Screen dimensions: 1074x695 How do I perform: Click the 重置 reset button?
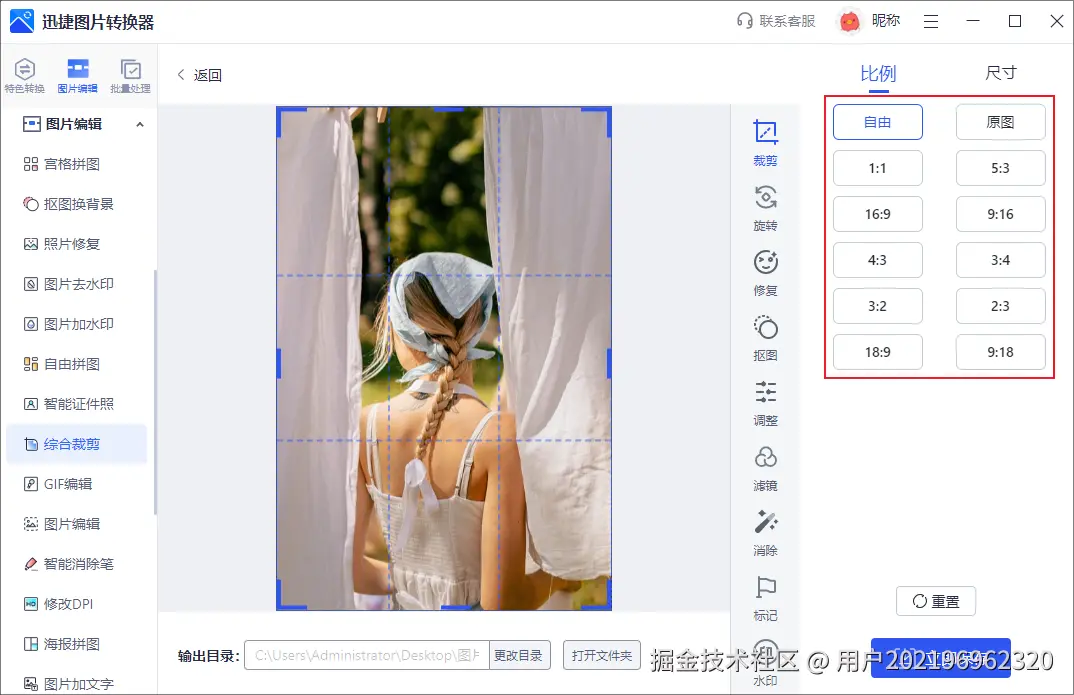point(936,601)
